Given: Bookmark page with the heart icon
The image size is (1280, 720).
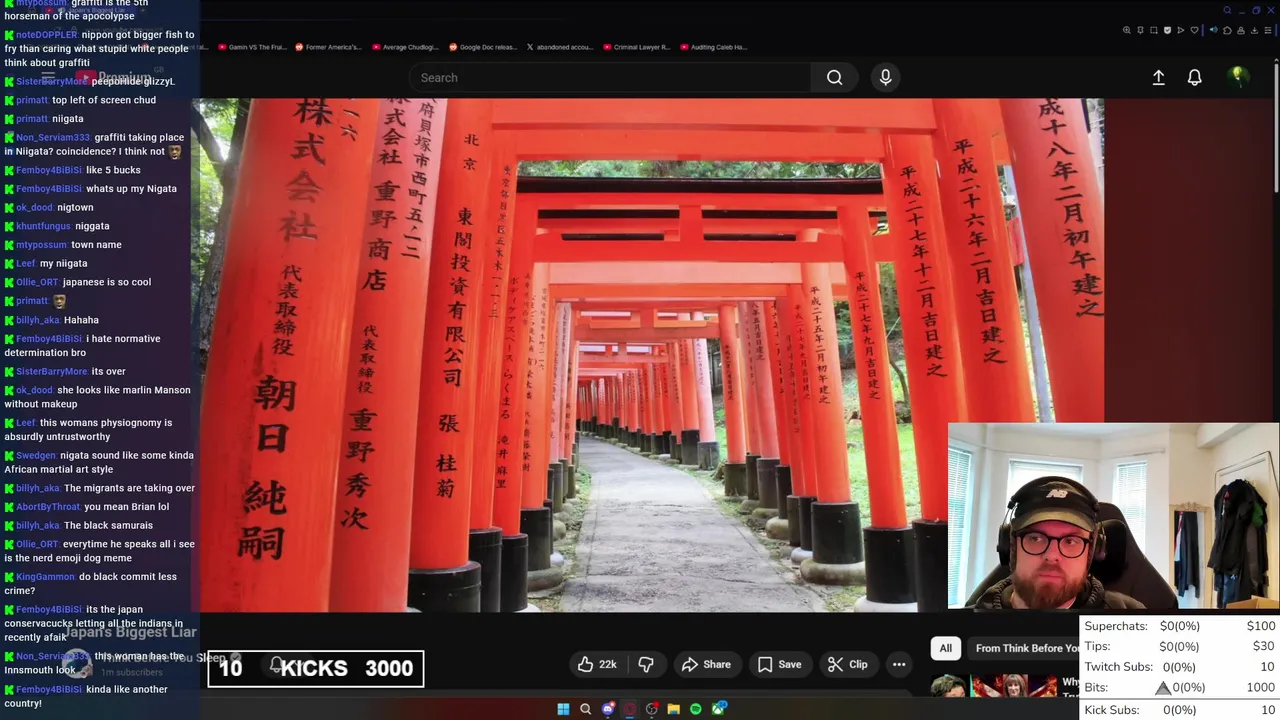Looking at the screenshot, I should [x=1194, y=30].
